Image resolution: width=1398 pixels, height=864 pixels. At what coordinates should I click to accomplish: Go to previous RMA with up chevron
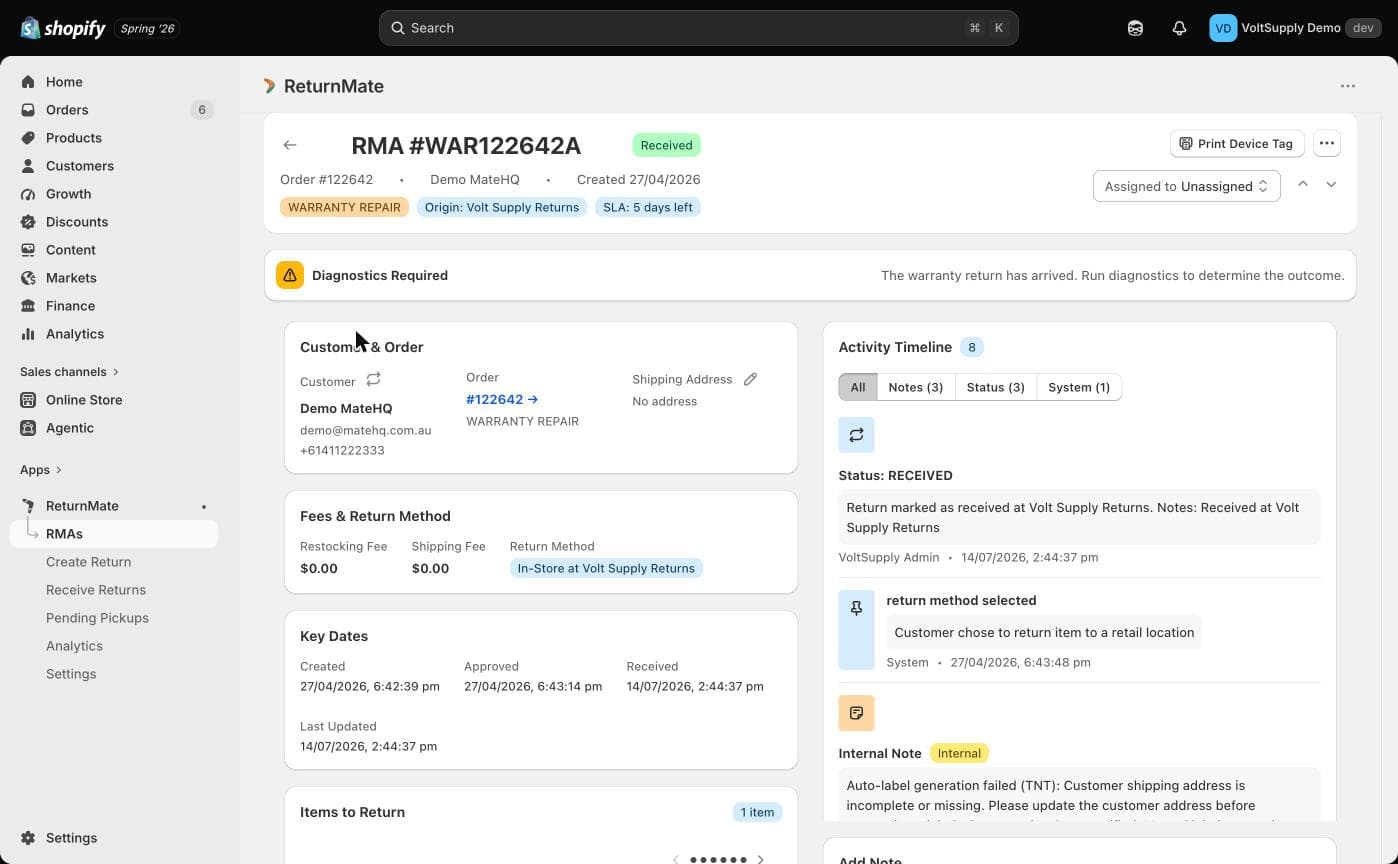pyautogui.click(x=1303, y=184)
